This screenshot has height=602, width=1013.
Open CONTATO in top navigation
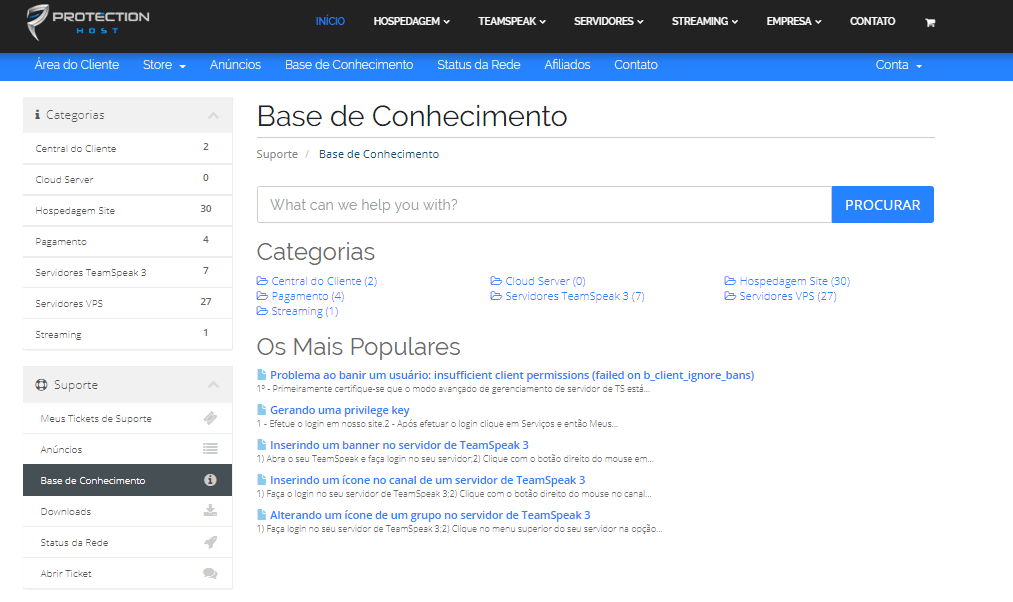(872, 21)
